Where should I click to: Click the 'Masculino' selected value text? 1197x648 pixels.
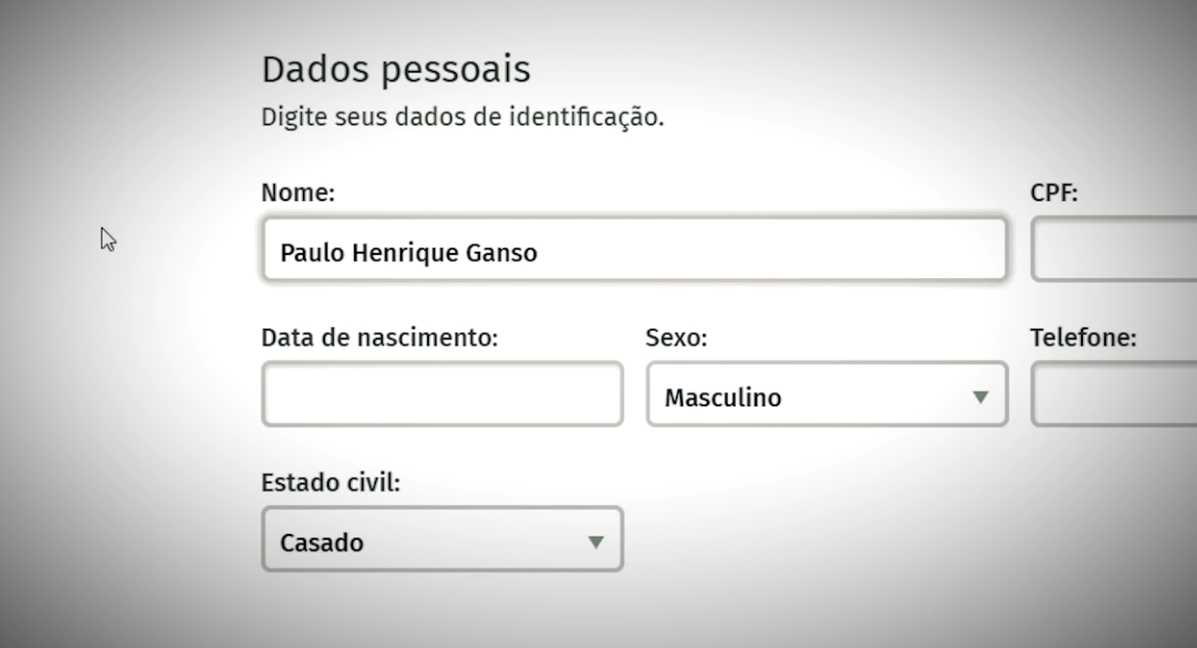coord(723,398)
